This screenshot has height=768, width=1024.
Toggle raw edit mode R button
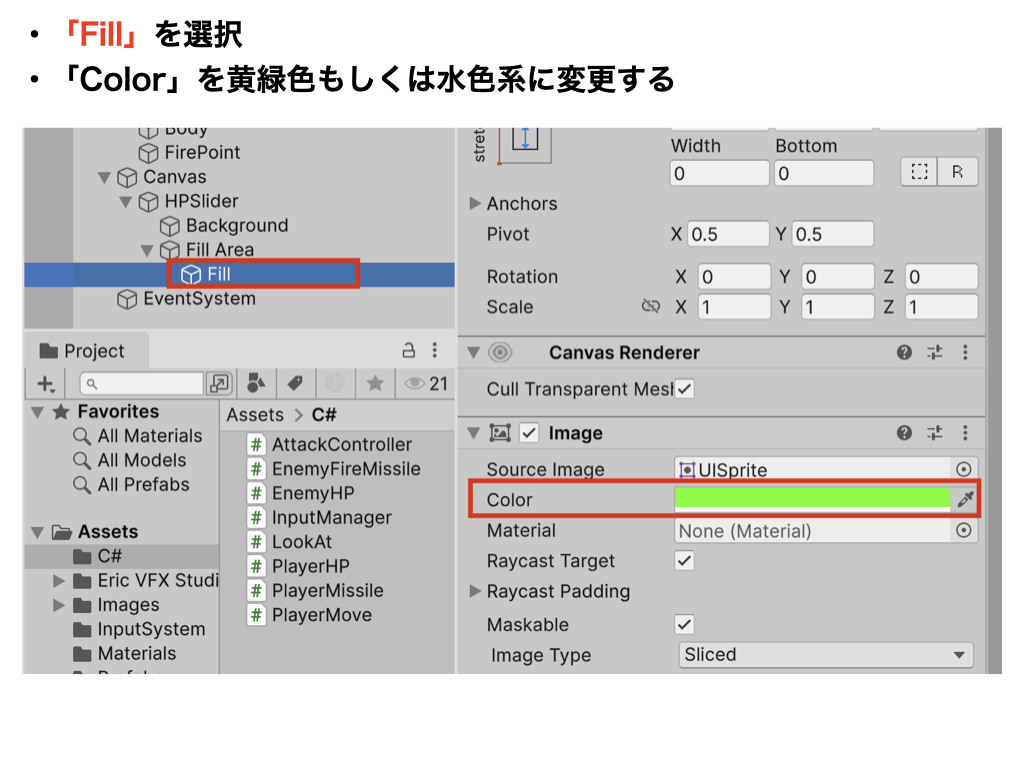(x=958, y=172)
